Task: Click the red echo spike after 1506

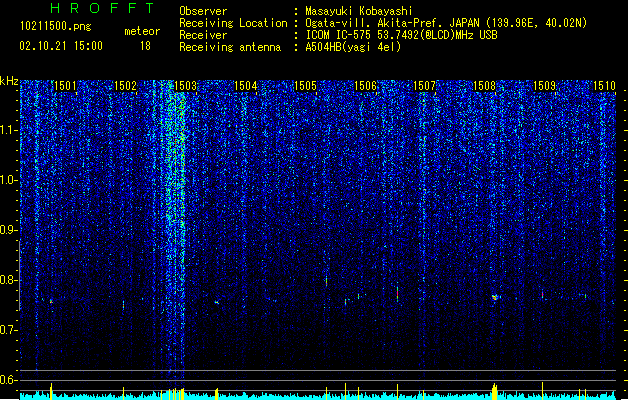Action: [398, 292]
